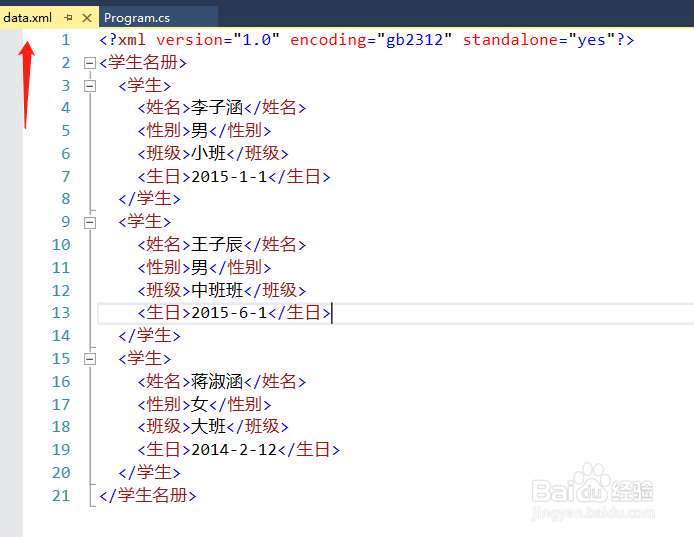
Task: Click line number 1 in the gutter
Action: point(66,40)
